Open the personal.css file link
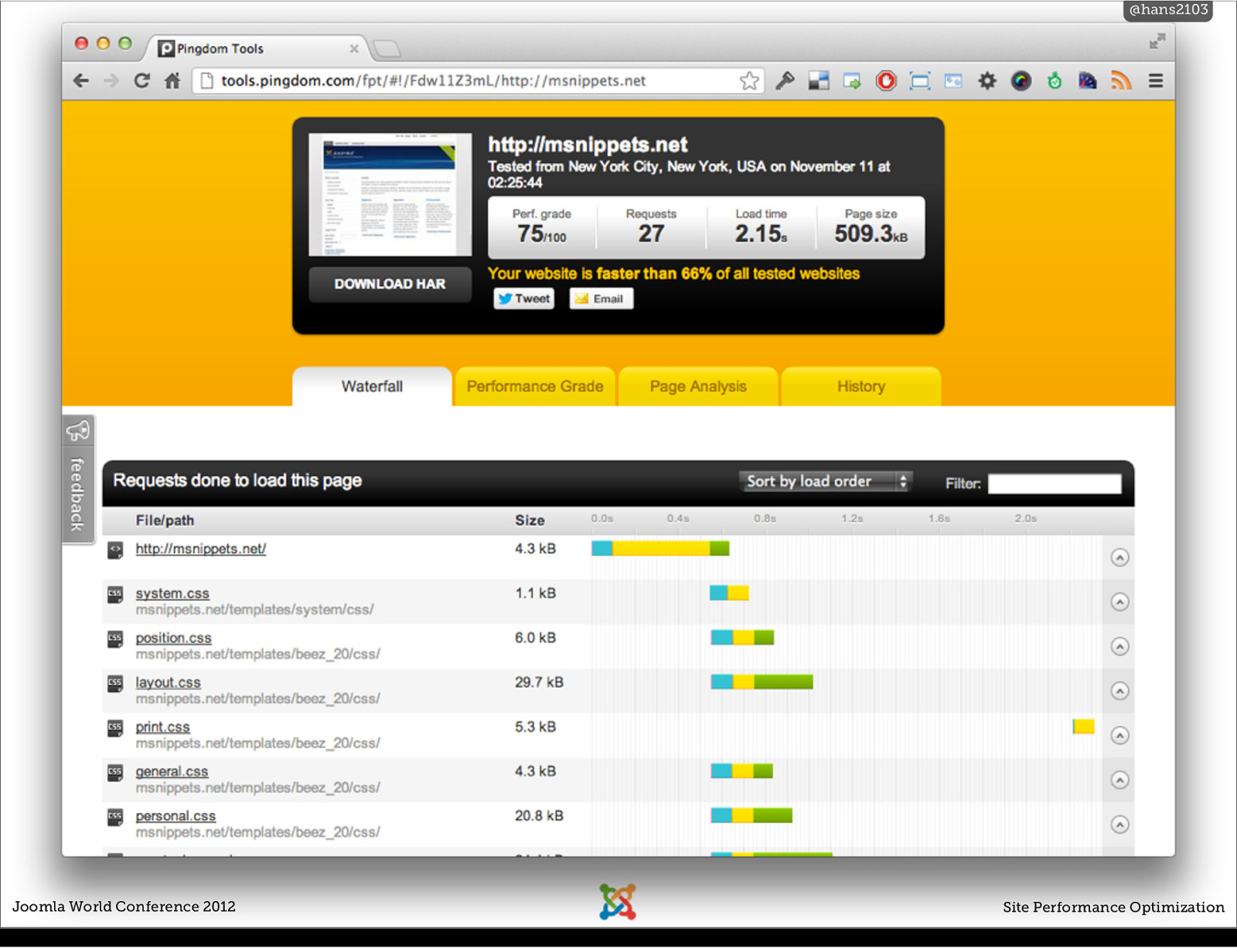This screenshot has height=952, width=1237. tap(175, 816)
